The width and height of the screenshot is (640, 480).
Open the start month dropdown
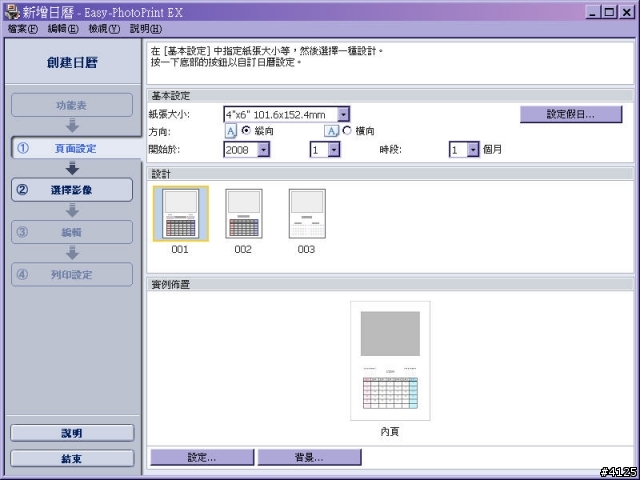coord(334,150)
